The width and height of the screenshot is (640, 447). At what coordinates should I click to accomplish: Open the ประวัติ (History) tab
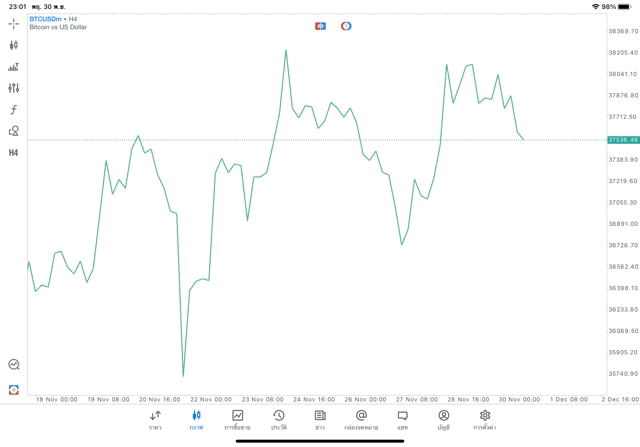coord(279,419)
